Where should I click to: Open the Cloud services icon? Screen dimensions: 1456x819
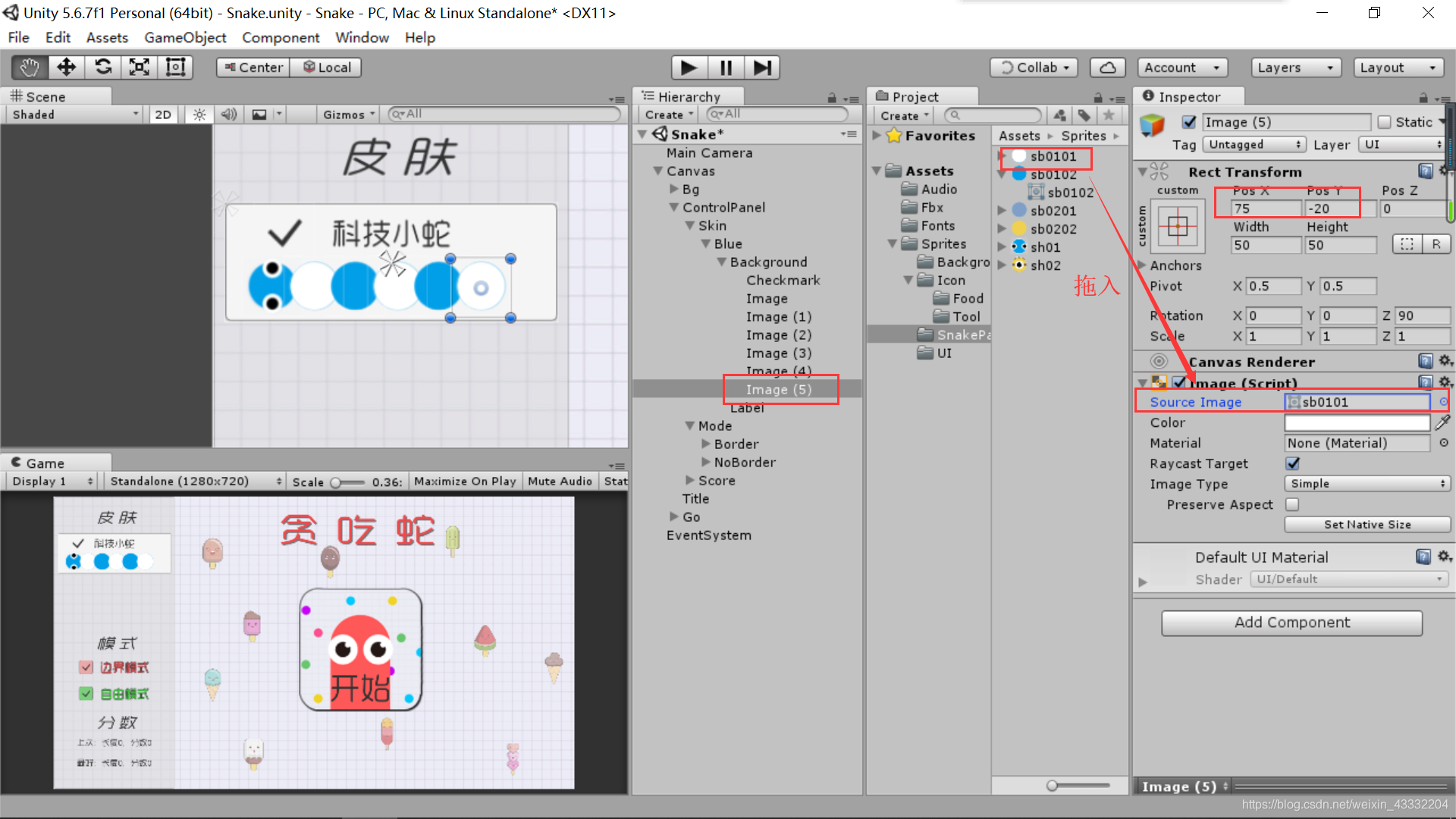(1108, 67)
